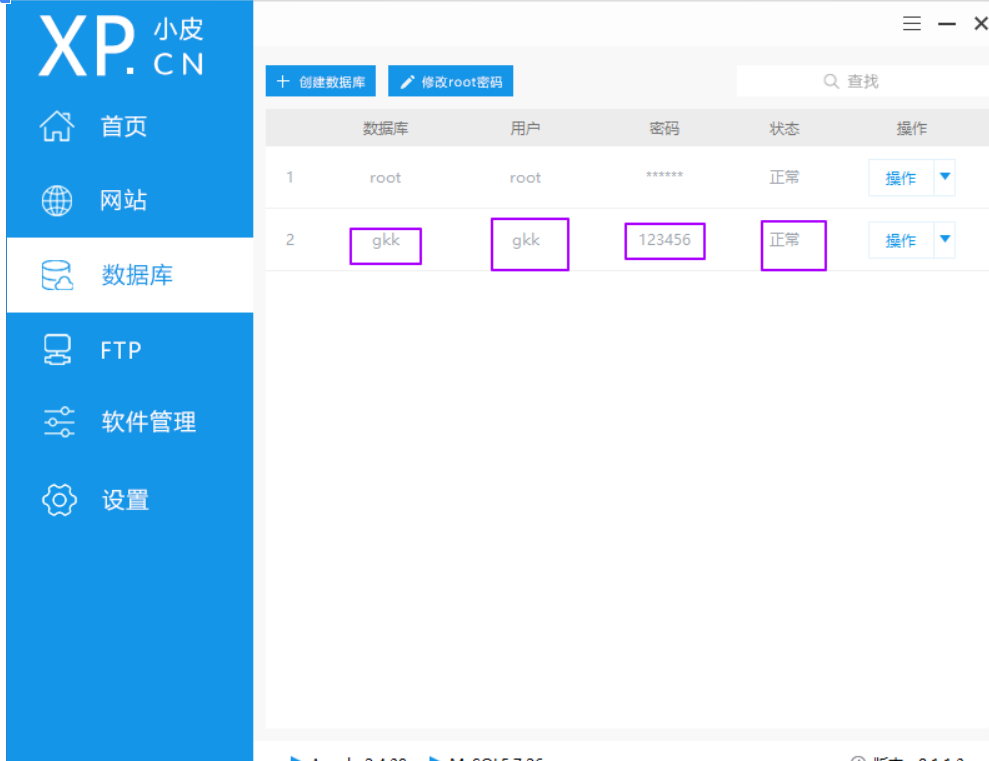Click the 数据库 column header
The height and width of the screenshot is (761, 989).
point(385,129)
